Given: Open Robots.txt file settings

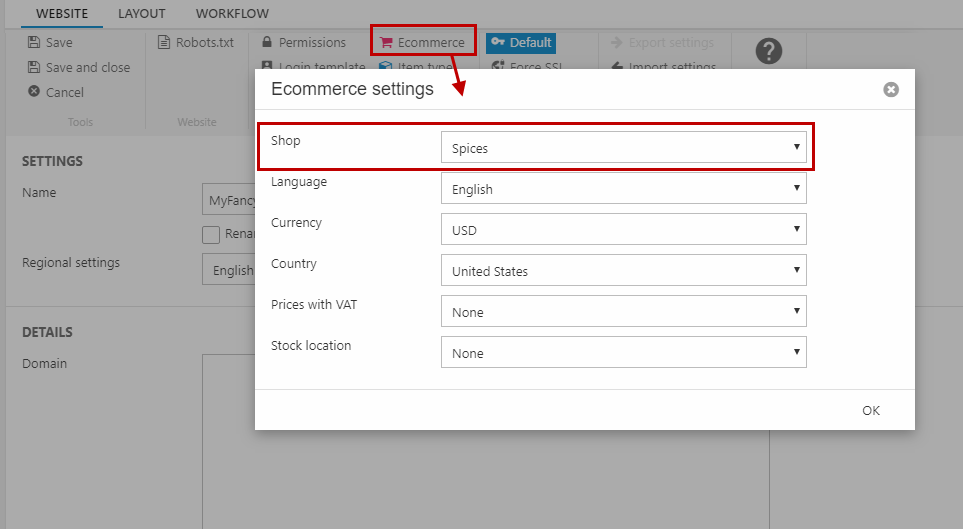Looking at the screenshot, I should (x=196, y=43).
